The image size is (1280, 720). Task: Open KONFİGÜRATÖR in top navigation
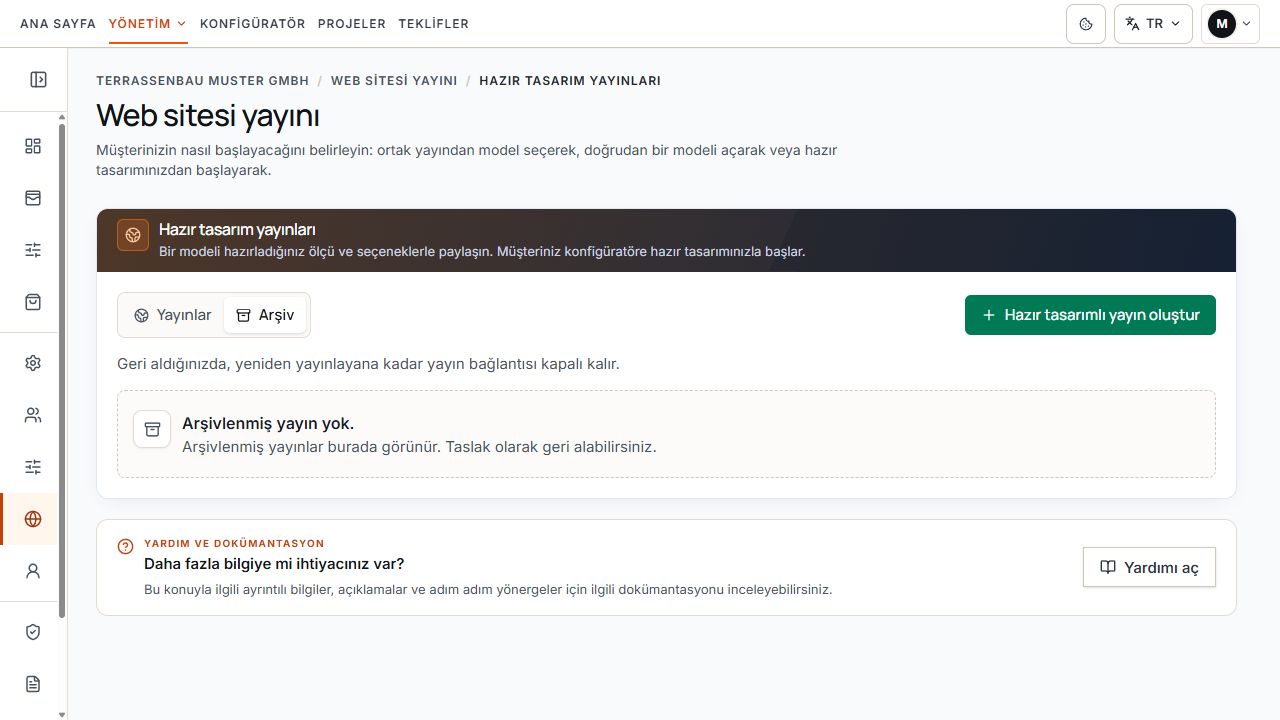(253, 24)
